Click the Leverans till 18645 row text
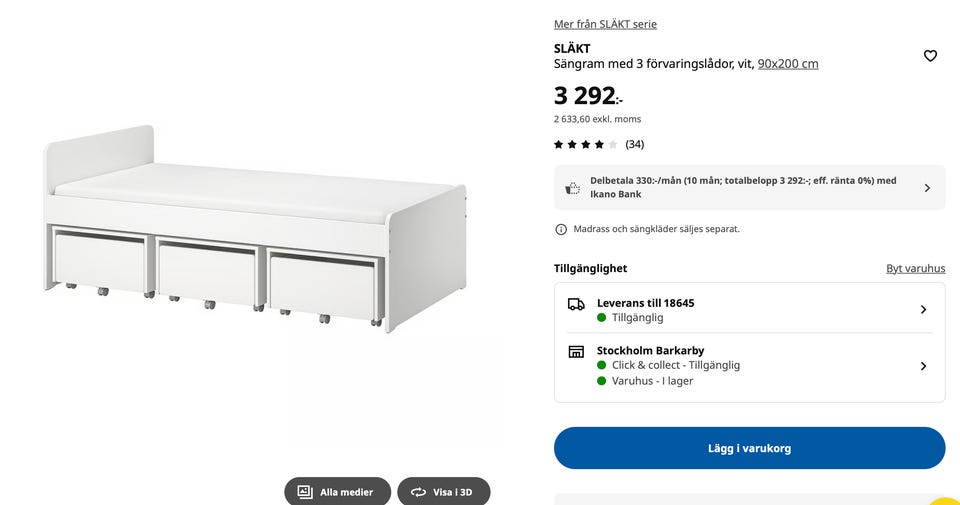960x505 pixels. tap(645, 303)
